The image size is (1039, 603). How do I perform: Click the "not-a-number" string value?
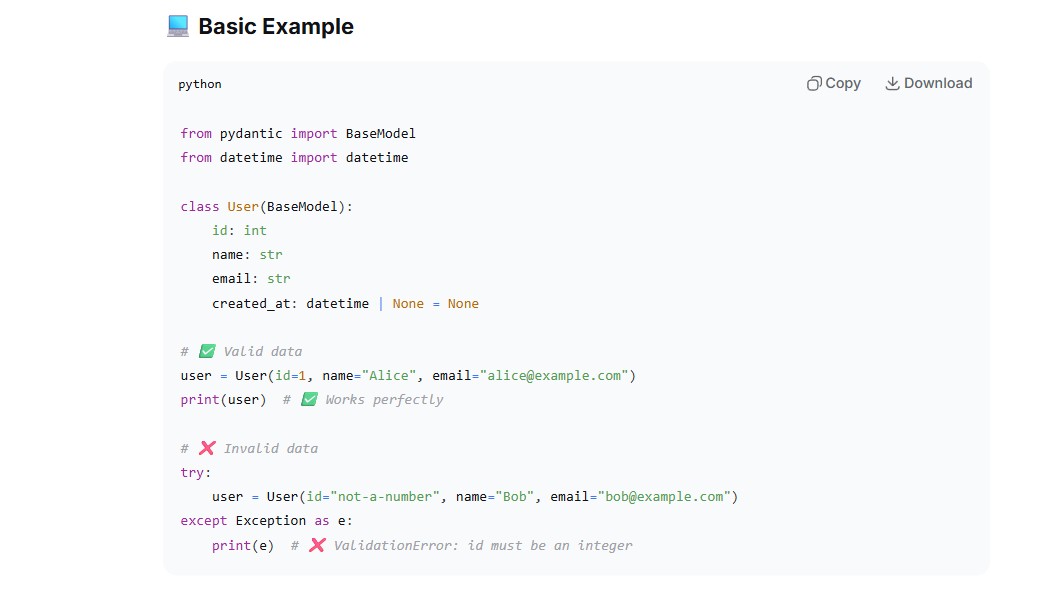point(385,496)
